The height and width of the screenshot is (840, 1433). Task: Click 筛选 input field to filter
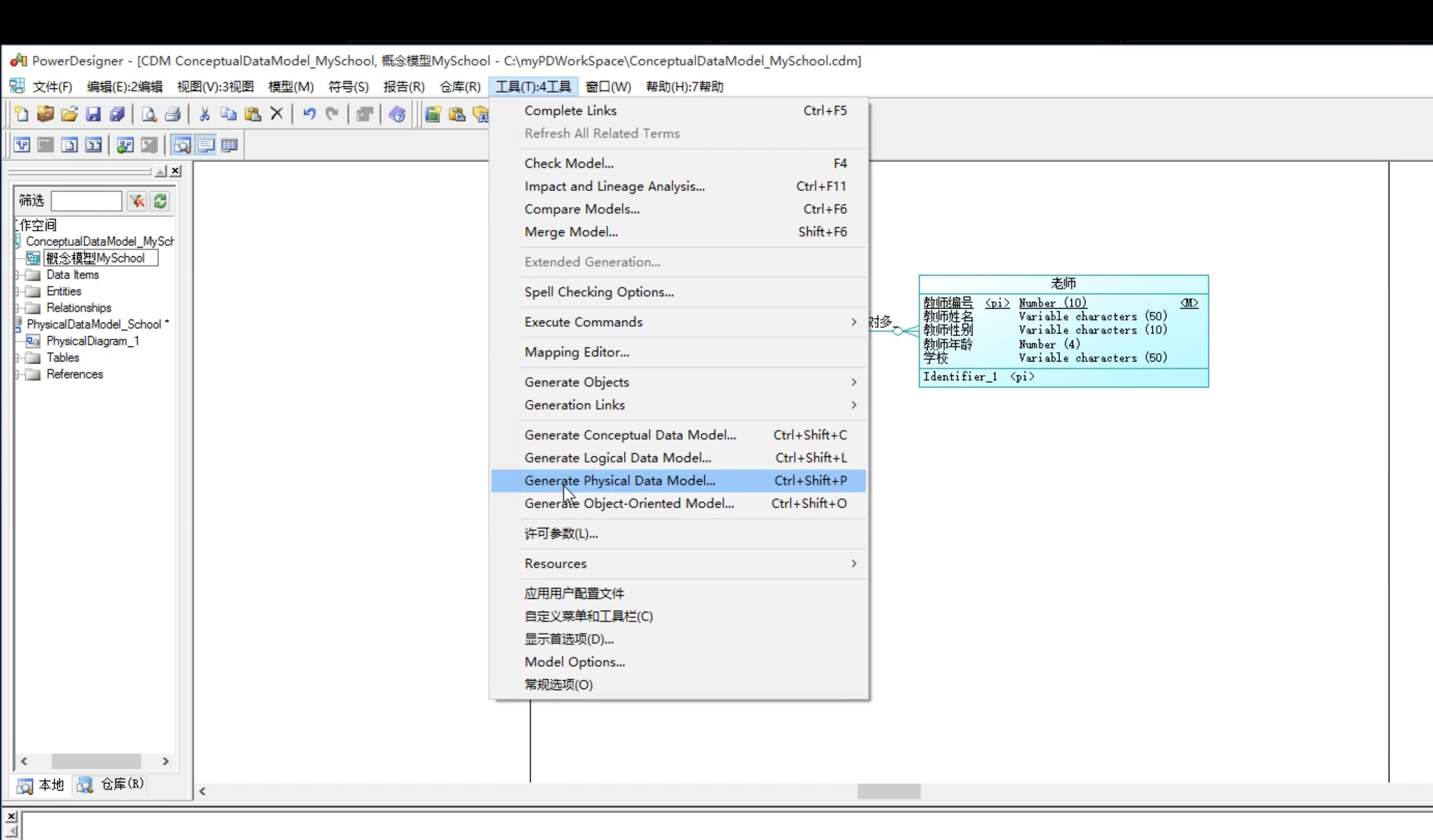click(86, 200)
